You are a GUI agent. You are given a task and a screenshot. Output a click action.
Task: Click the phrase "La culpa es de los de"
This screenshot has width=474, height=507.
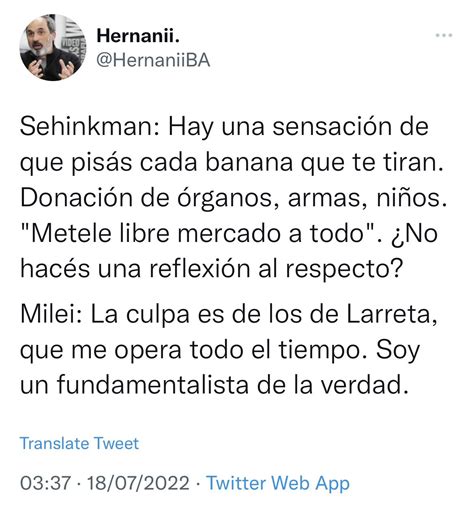coord(215,314)
